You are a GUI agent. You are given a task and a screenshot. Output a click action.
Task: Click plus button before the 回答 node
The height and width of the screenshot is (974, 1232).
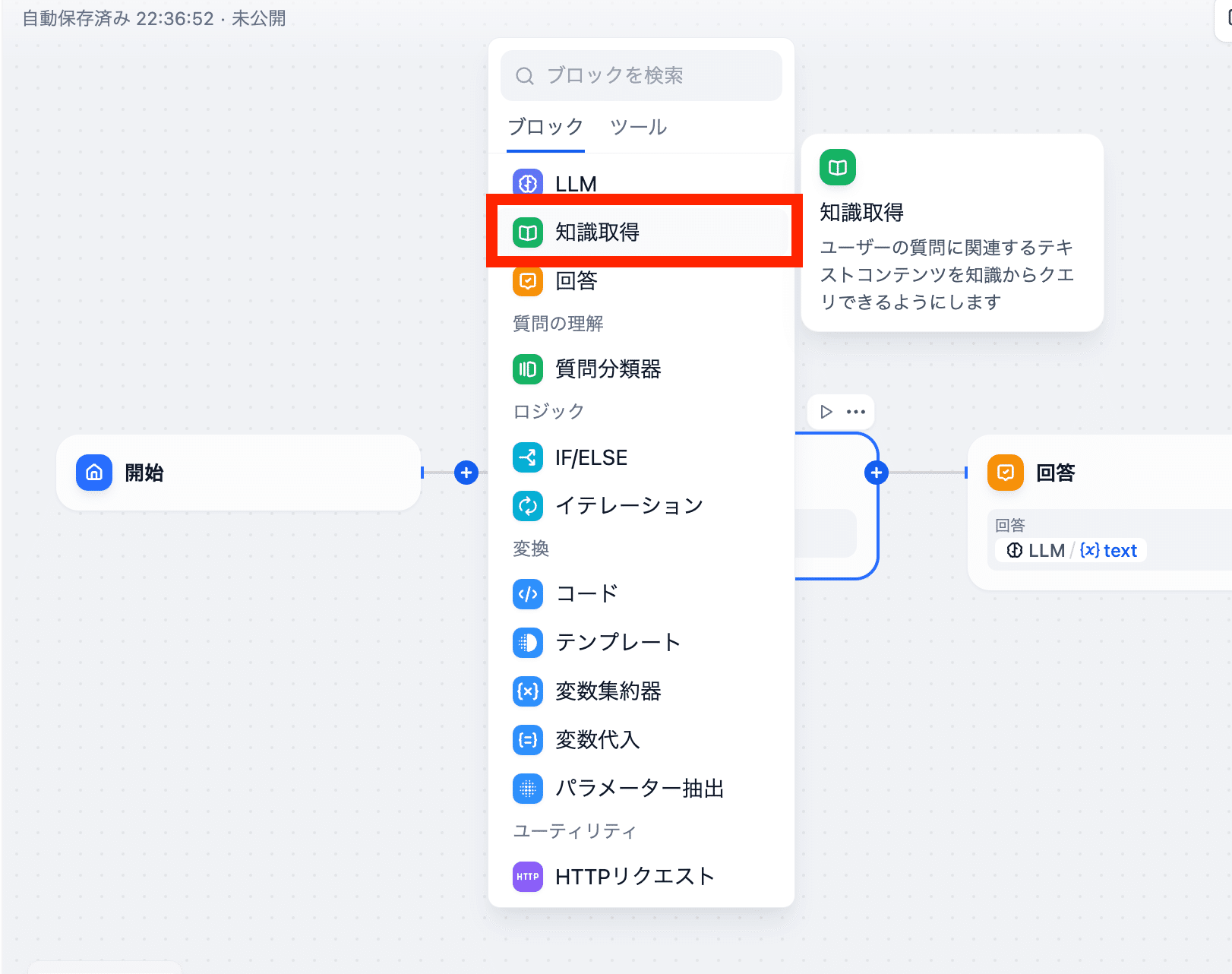point(877,473)
